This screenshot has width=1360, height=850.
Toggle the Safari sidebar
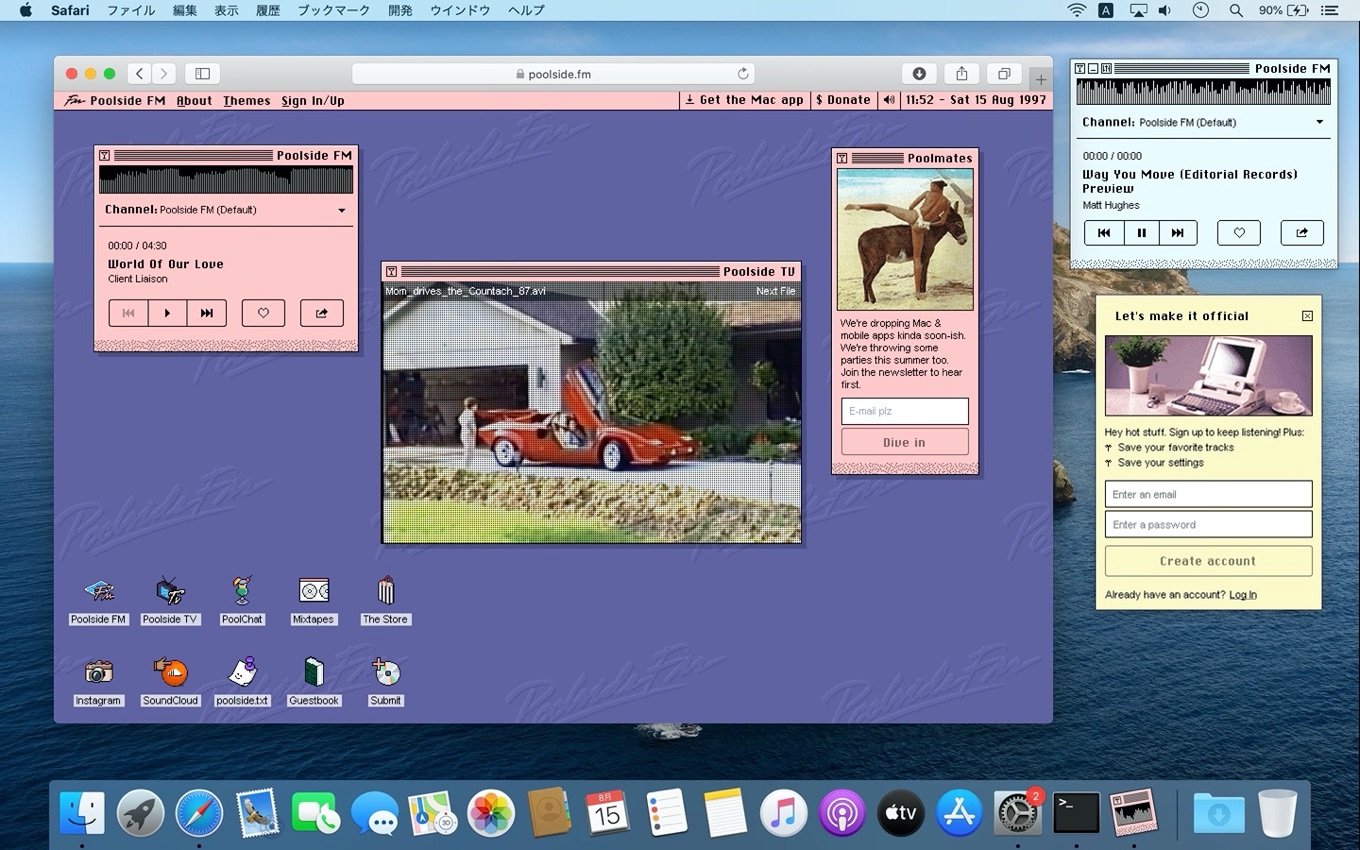coord(202,73)
